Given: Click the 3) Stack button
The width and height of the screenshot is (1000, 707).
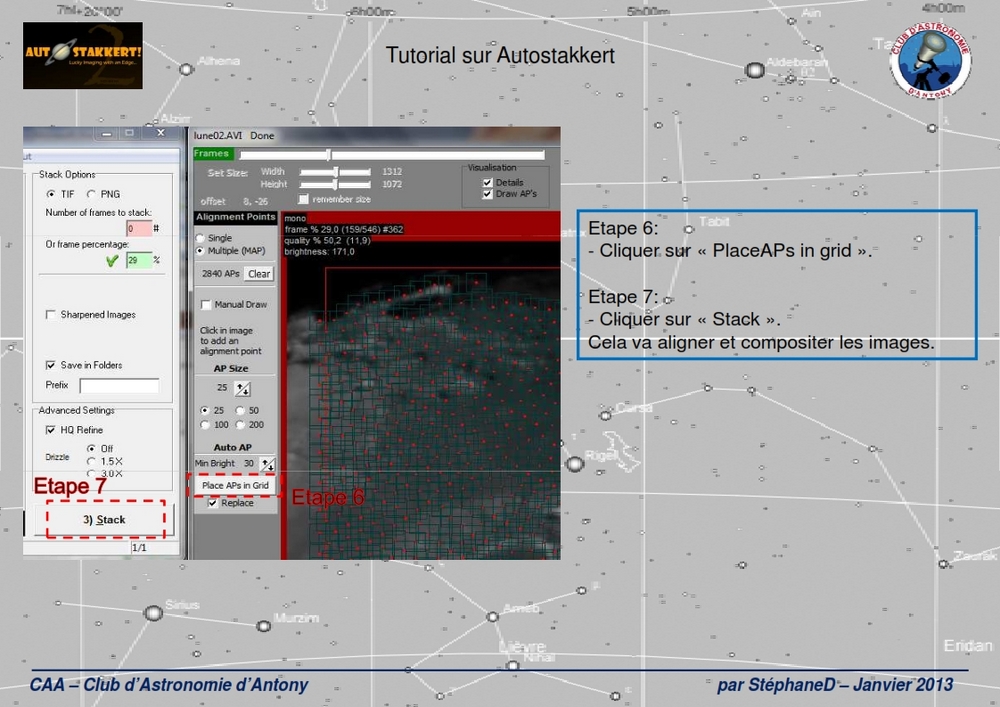Looking at the screenshot, I should coord(105,520).
